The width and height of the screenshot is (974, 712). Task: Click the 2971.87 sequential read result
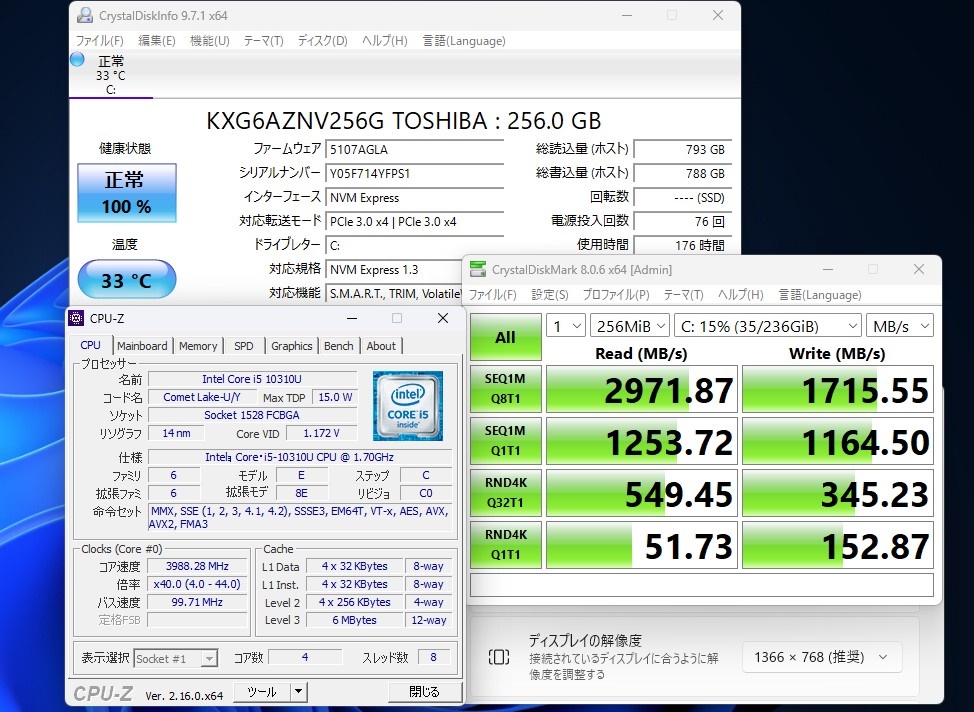642,389
